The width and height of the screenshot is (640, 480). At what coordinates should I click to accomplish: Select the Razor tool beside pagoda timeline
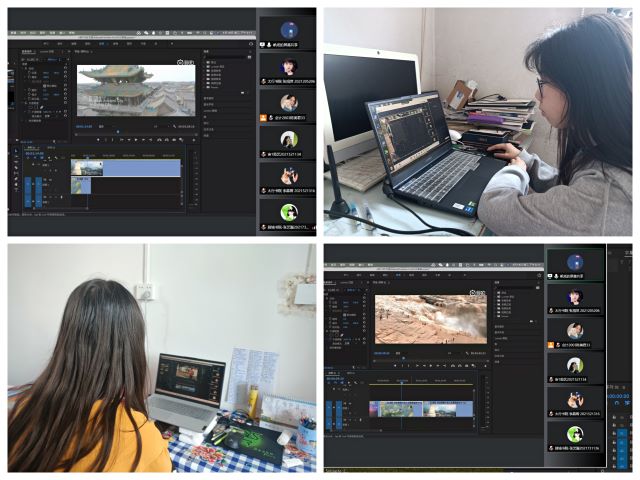pyautogui.click(x=16, y=167)
